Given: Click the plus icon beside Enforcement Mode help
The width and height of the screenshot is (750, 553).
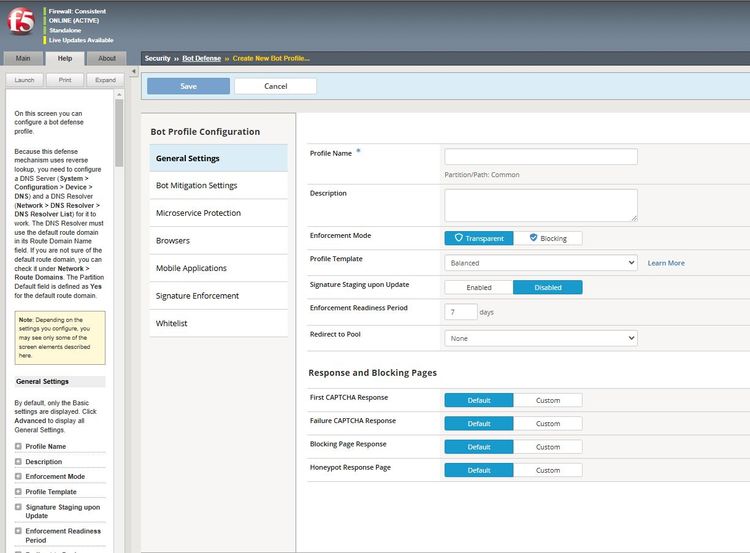Looking at the screenshot, I should tap(18, 477).
